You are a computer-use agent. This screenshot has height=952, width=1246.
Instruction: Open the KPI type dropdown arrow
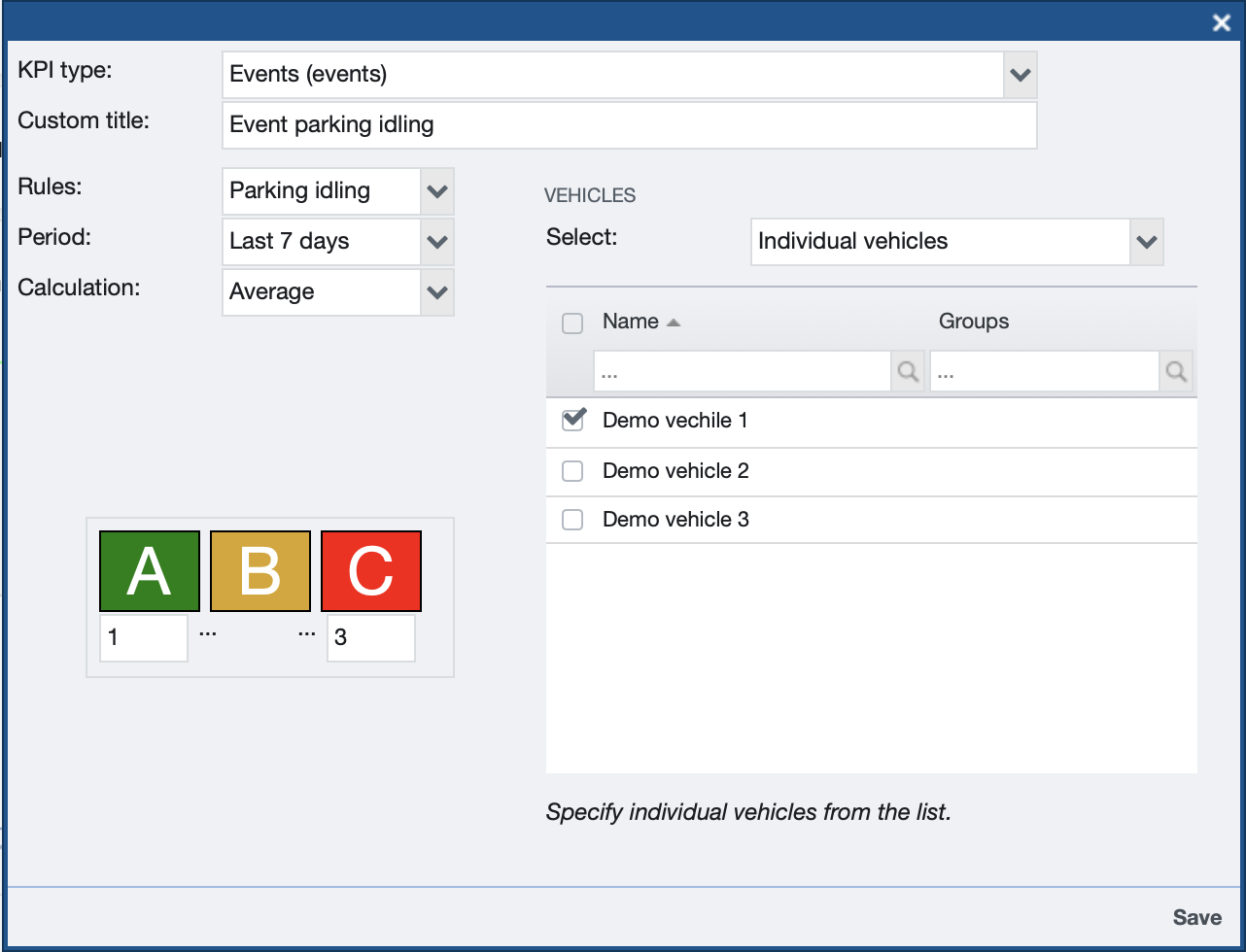1020,75
